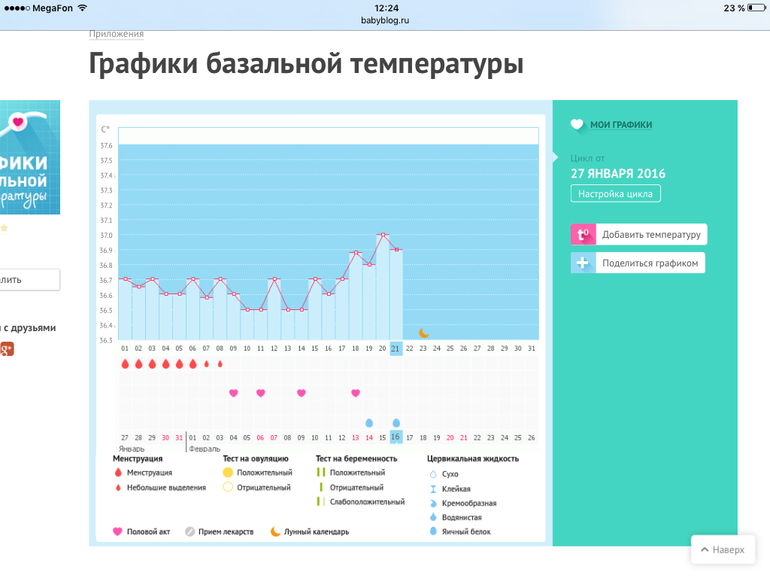Go to the МОИ ГРАФИКИ link
Screen dimensions: 770x578
[620, 125]
